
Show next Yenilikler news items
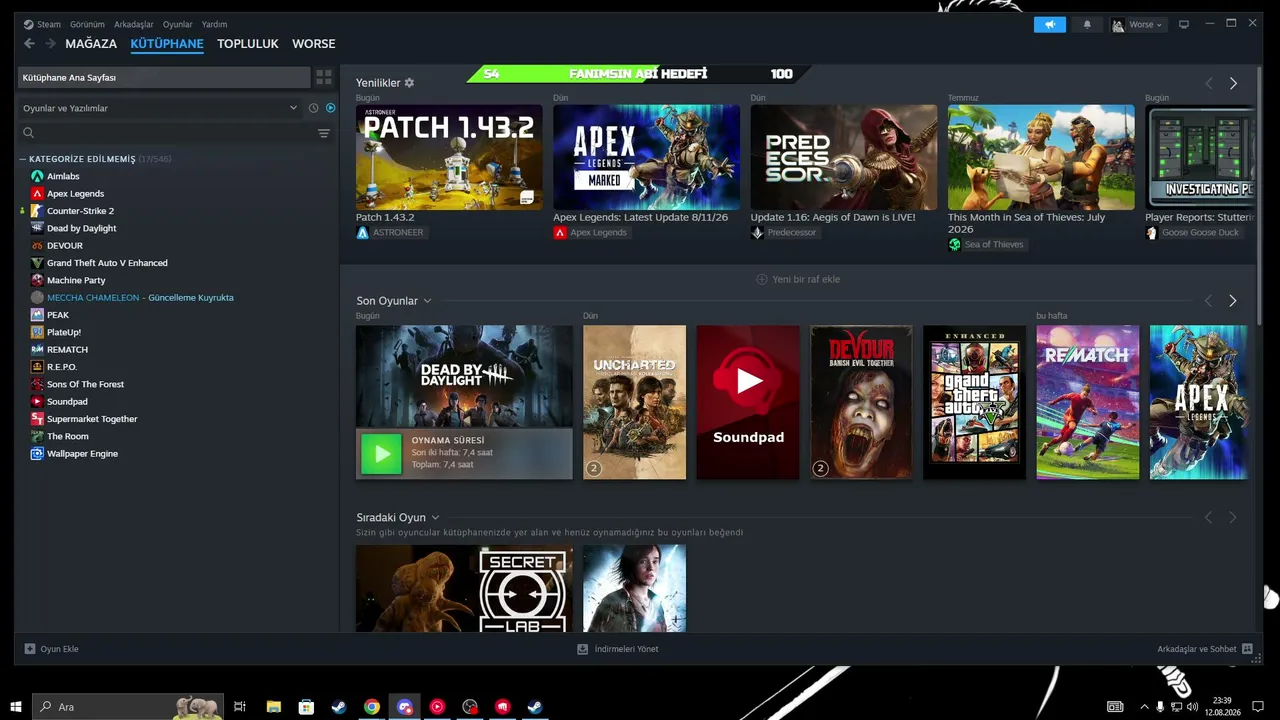pos(1233,84)
